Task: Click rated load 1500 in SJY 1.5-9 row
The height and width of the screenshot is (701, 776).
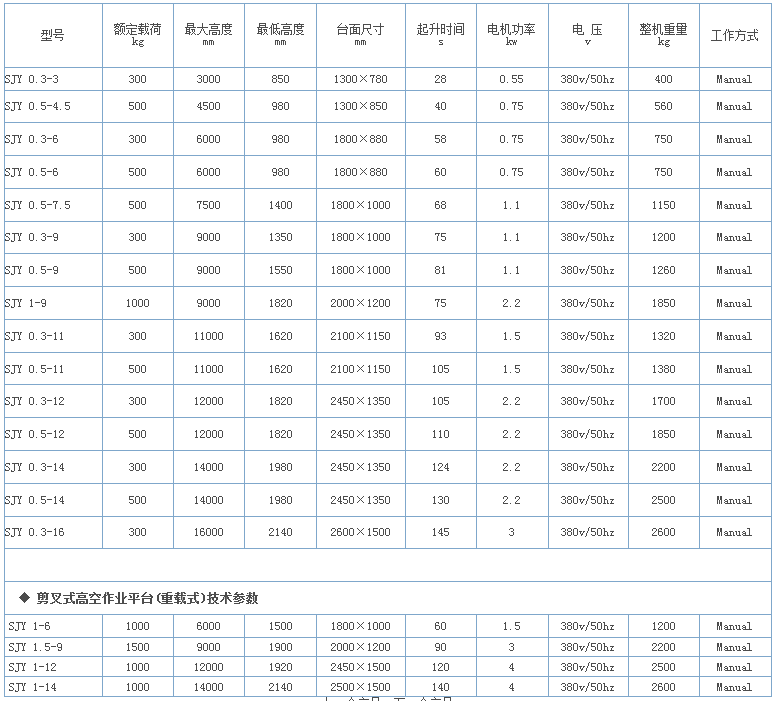Action: click(x=138, y=647)
